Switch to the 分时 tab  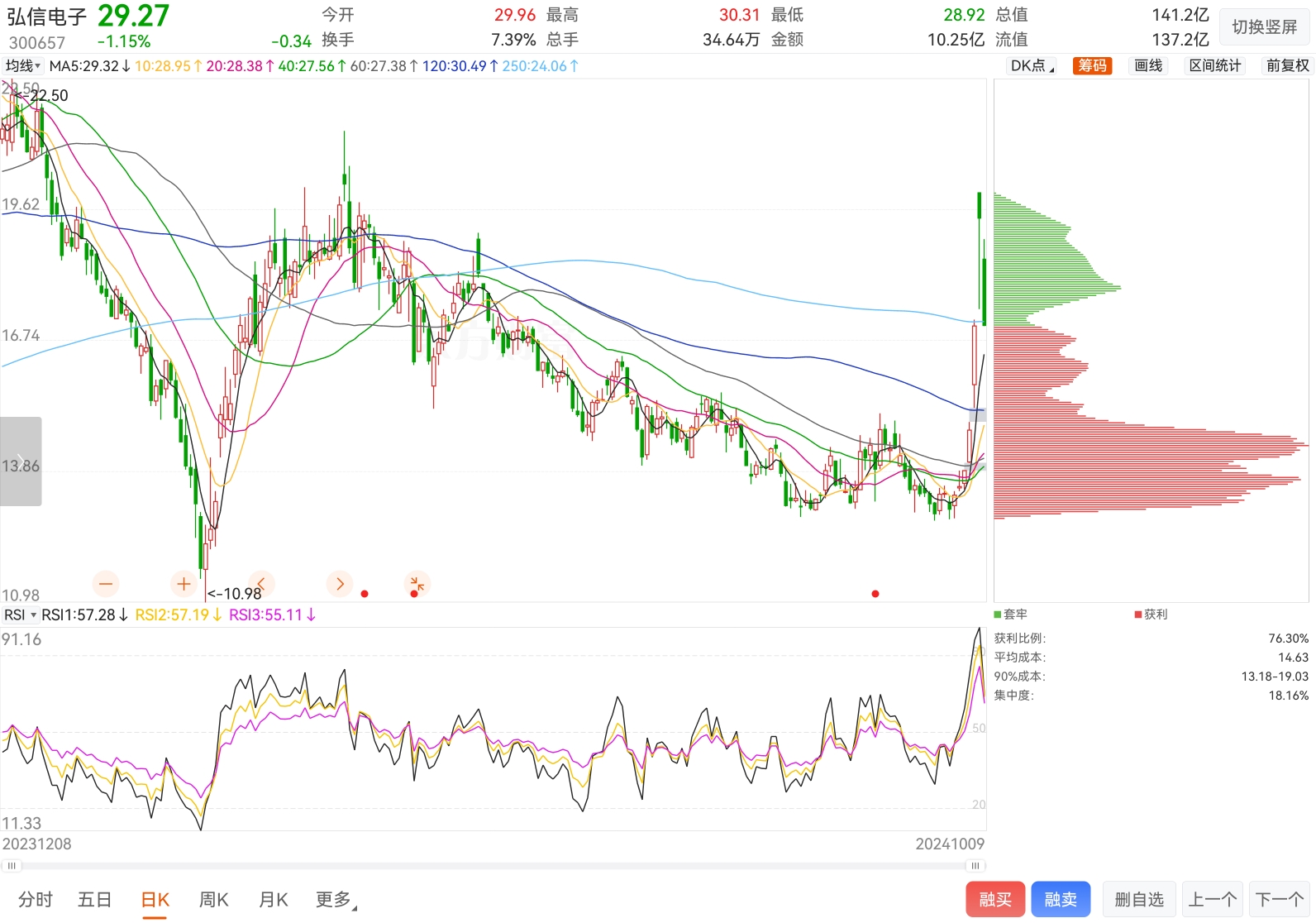coord(36,900)
